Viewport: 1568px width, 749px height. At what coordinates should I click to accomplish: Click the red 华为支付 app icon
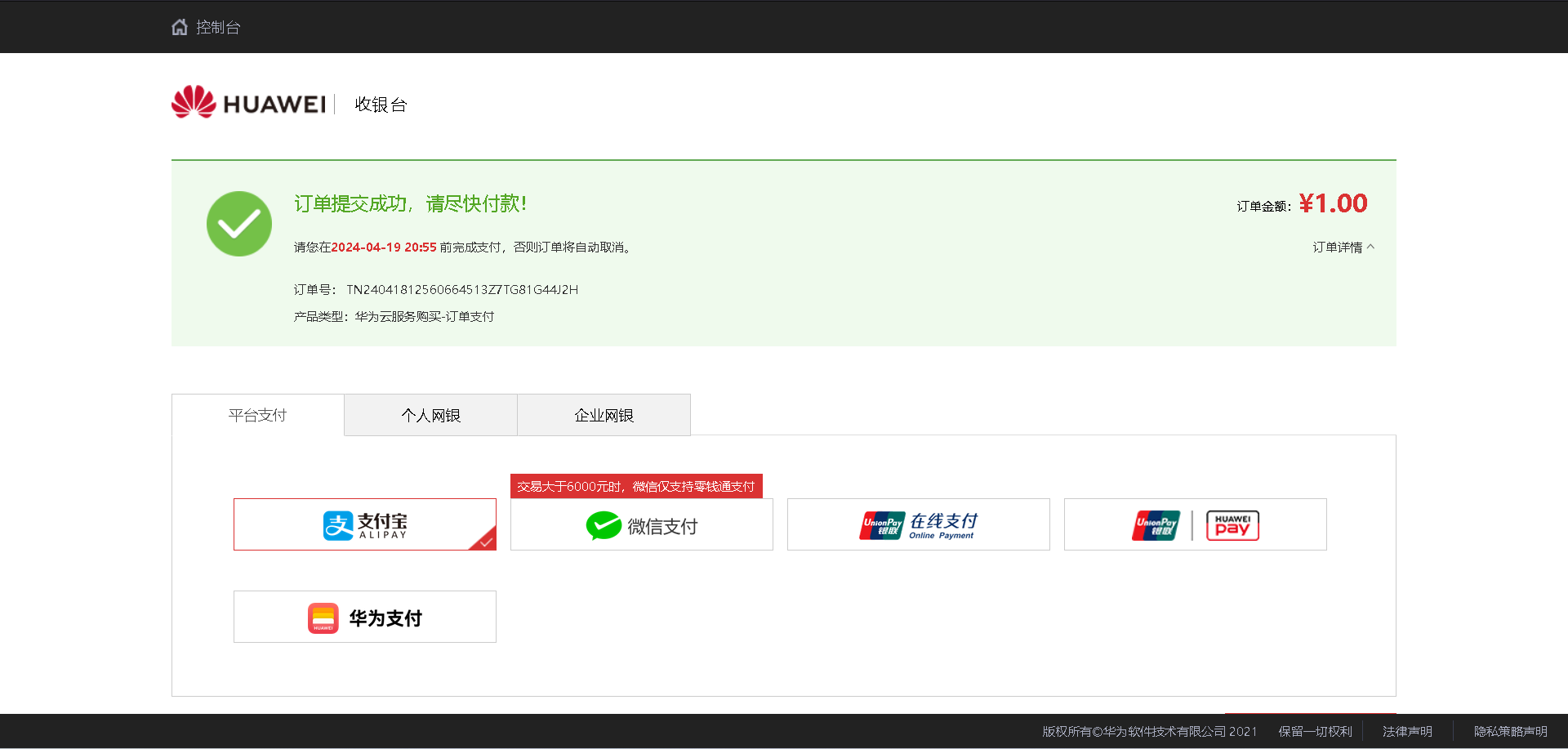click(x=323, y=617)
